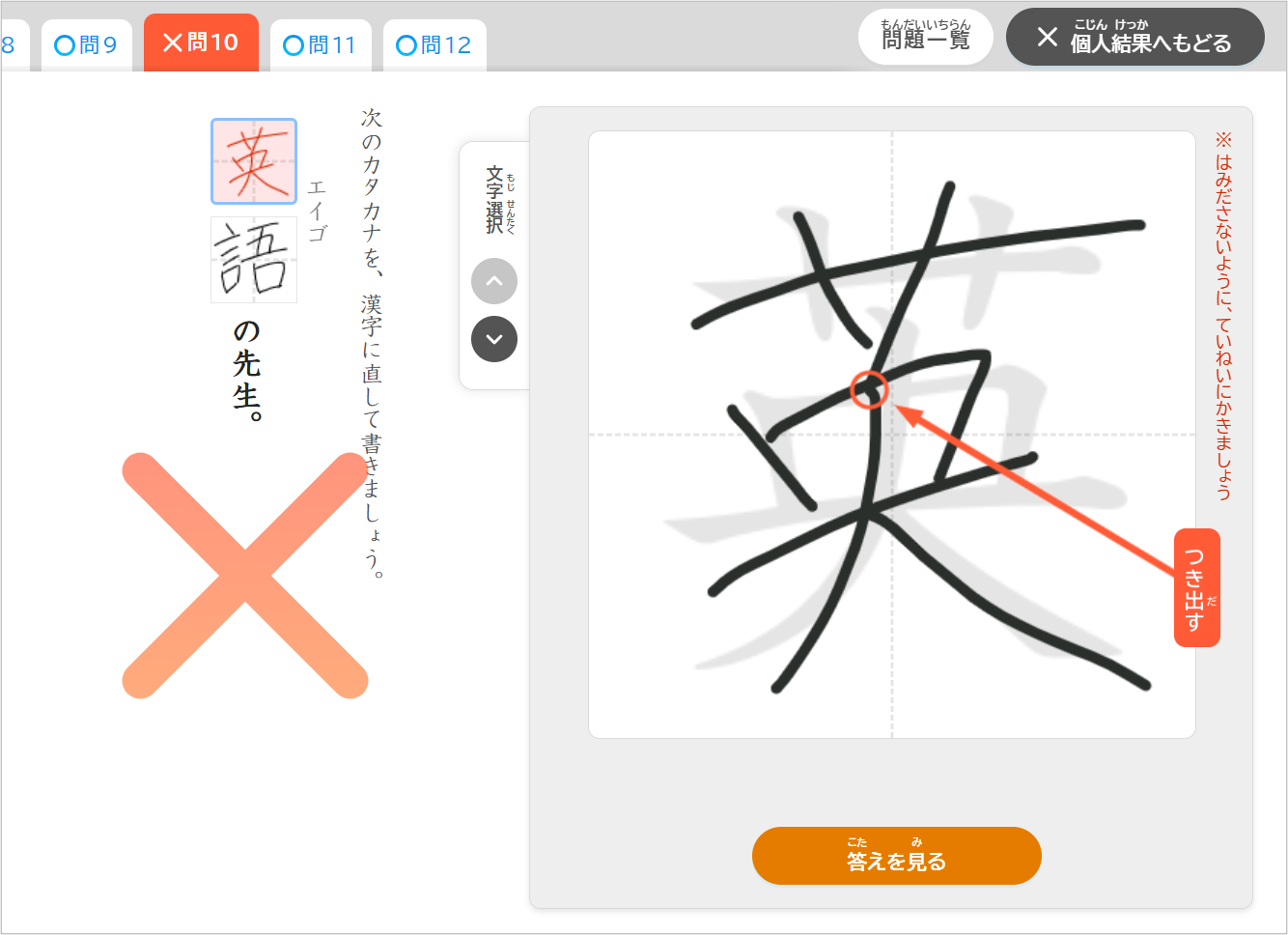Open the 問題一覧 list button

tap(926, 38)
